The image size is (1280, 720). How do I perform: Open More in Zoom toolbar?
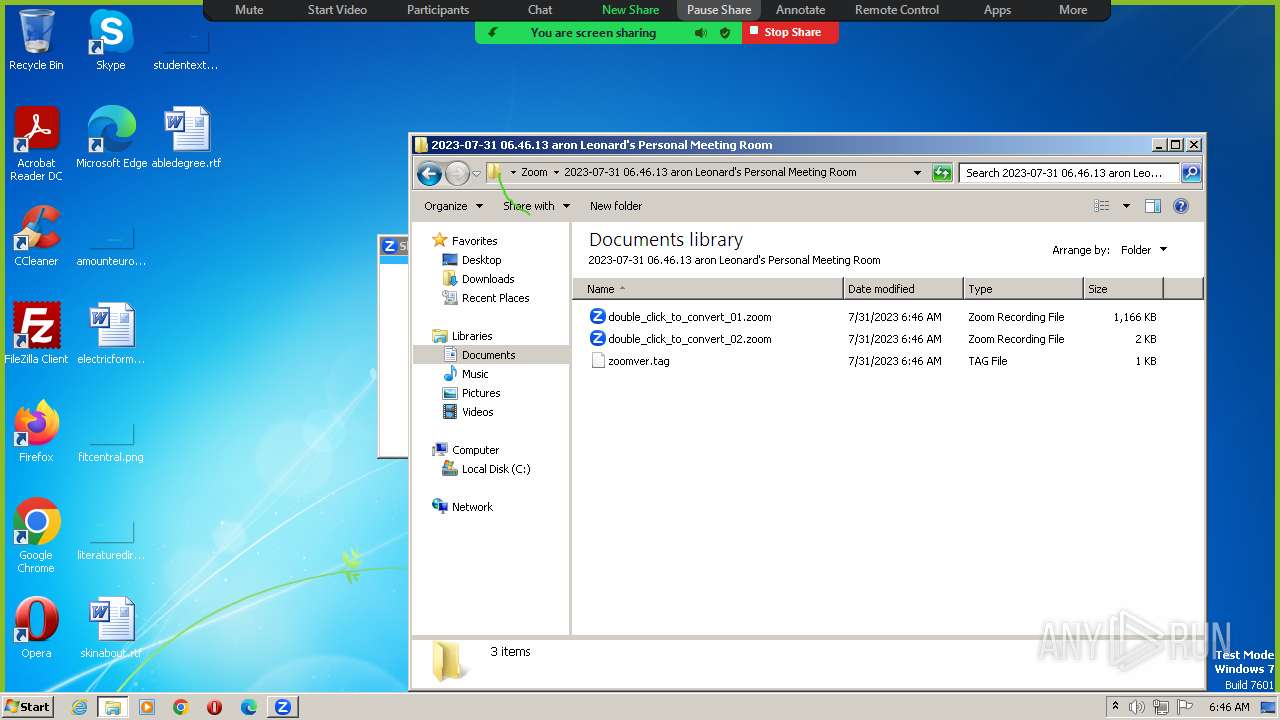pyautogui.click(x=1073, y=10)
